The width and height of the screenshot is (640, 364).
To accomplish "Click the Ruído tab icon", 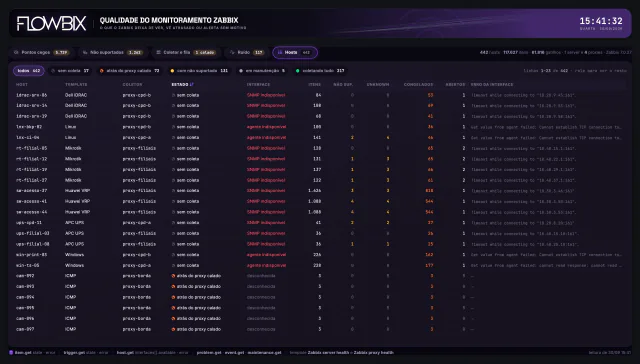I will [232, 52].
